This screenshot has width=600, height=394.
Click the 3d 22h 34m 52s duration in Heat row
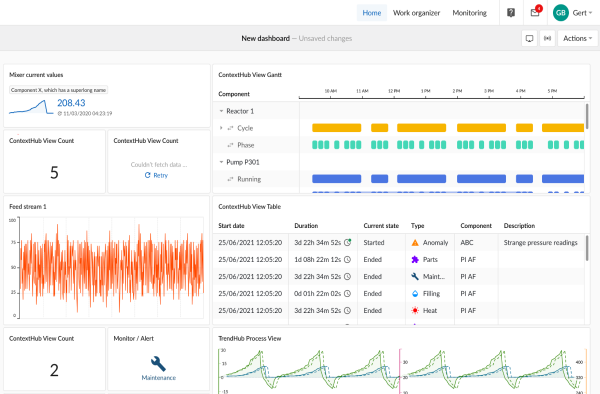click(x=318, y=310)
